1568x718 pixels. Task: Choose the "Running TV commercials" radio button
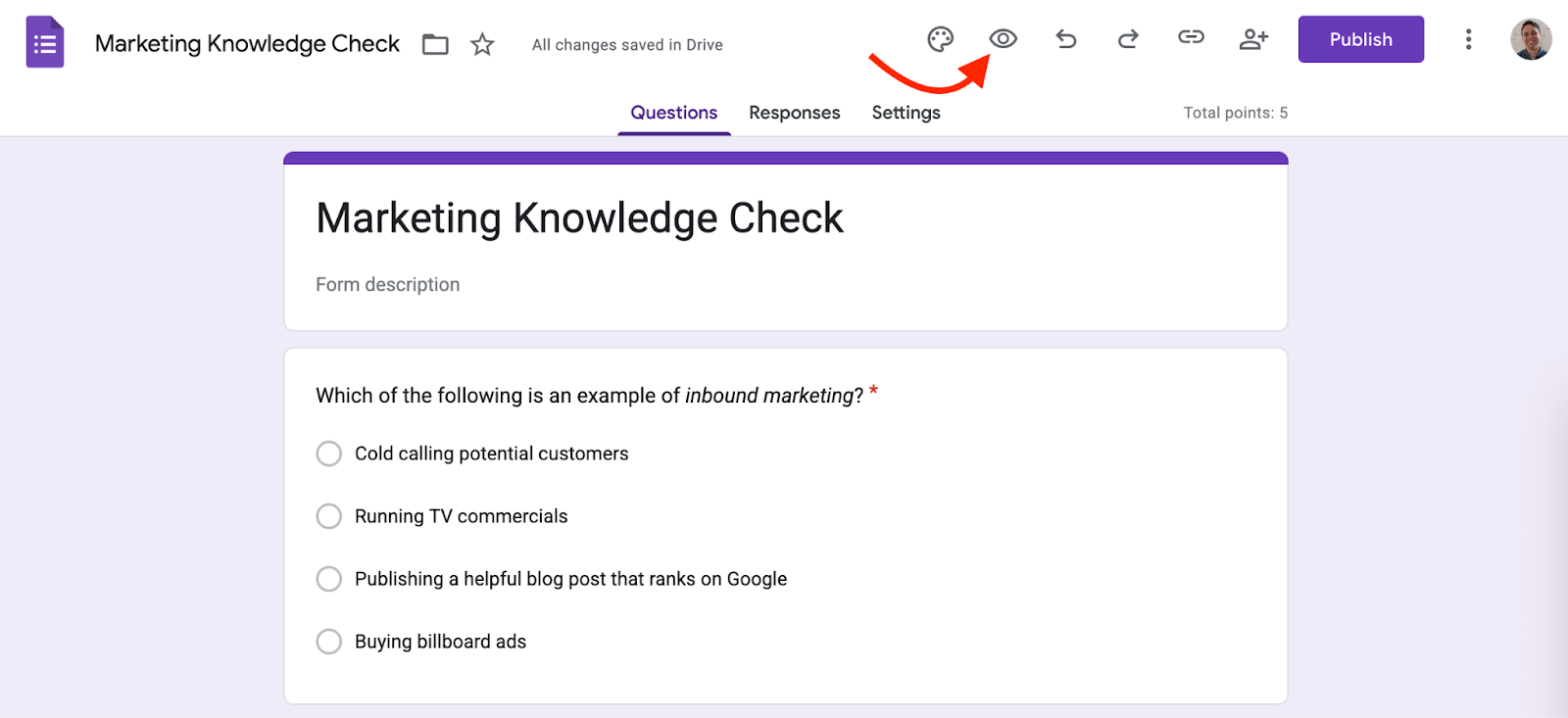click(x=329, y=516)
